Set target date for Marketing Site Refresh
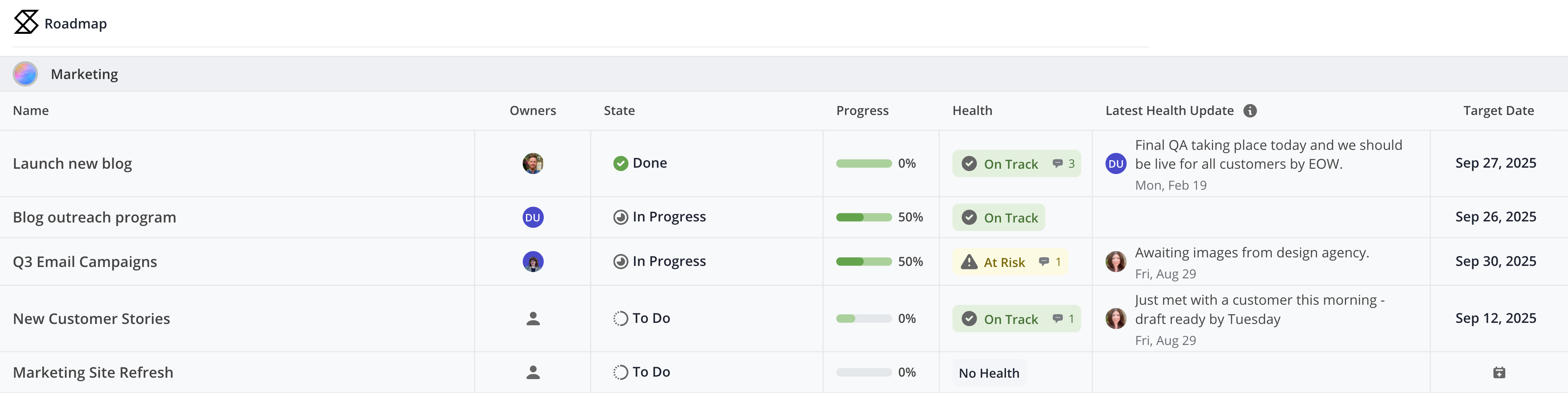This screenshot has height=393, width=1568. pyautogui.click(x=1499, y=372)
